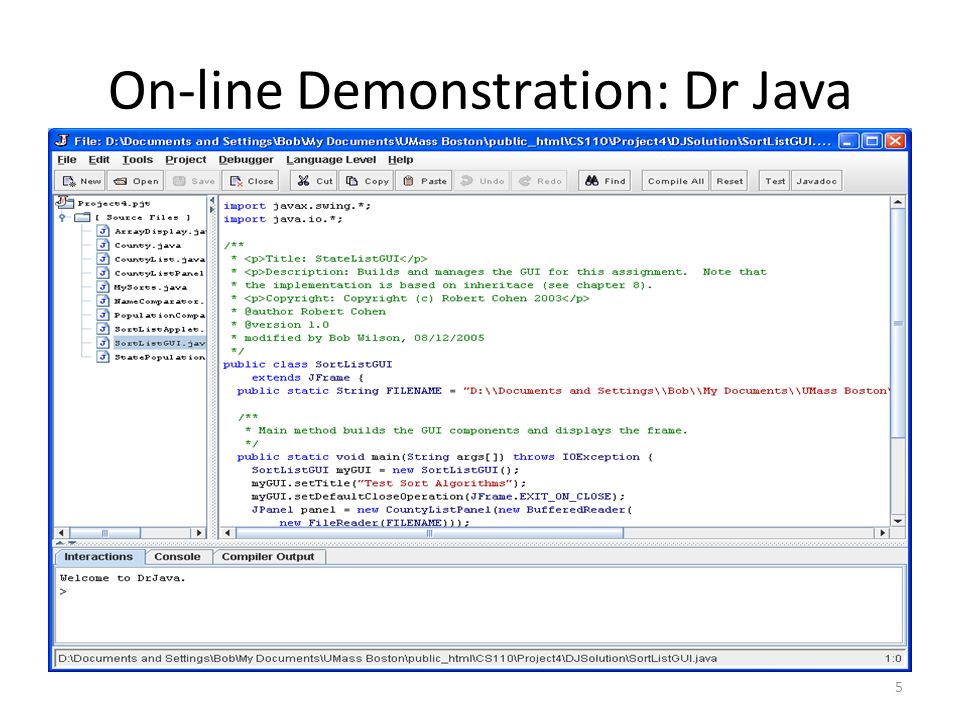Image resolution: width=960 pixels, height=720 pixels.
Task: Click the Copy toolbar icon
Action: (352, 181)
